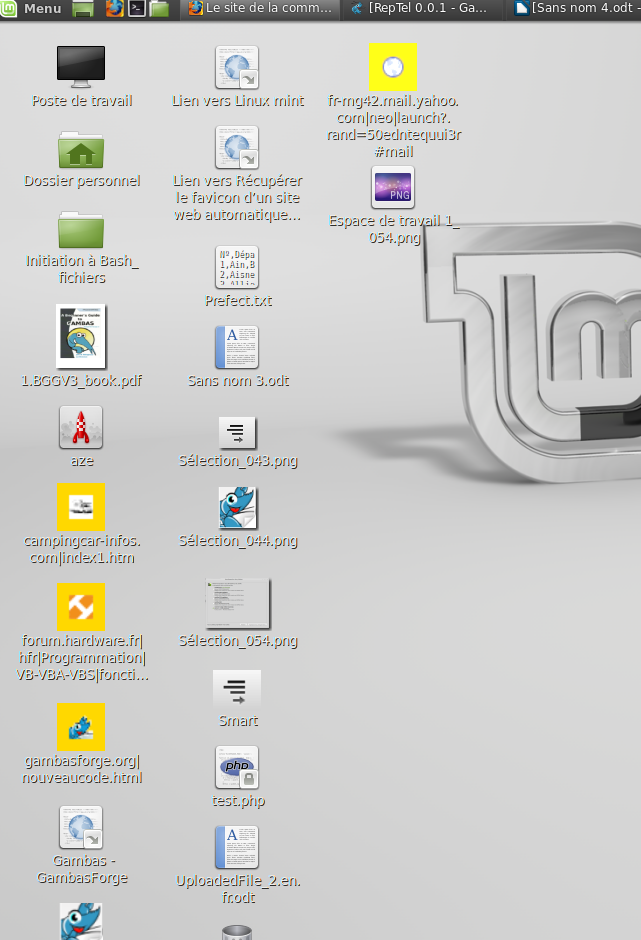Open the Poste de travail computer icon
This screenshot has width=641, height=940.
click(81, 67)
